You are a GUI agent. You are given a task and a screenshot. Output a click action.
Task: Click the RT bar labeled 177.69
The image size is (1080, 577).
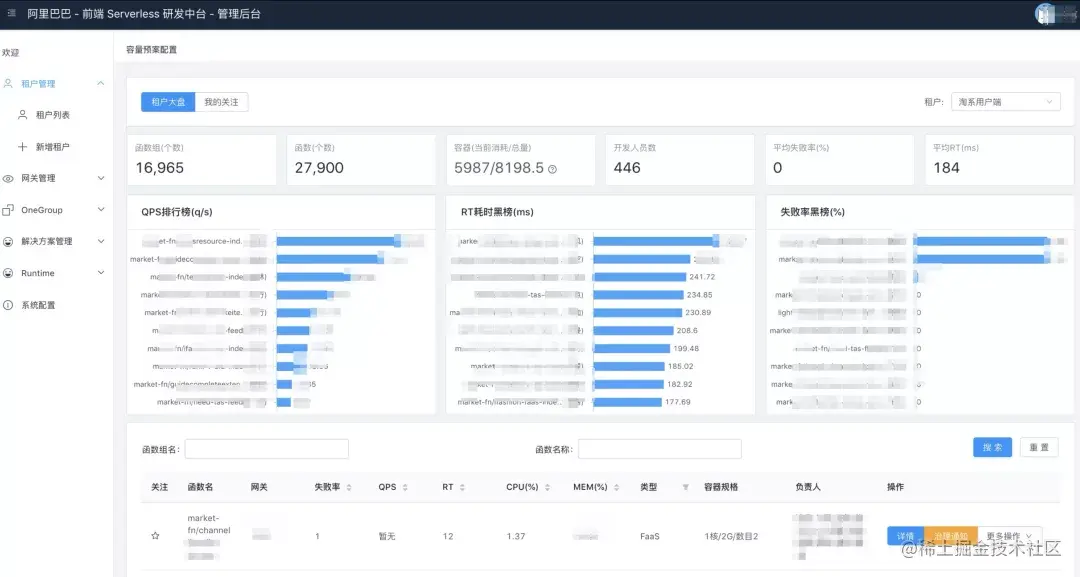[627, 402]
